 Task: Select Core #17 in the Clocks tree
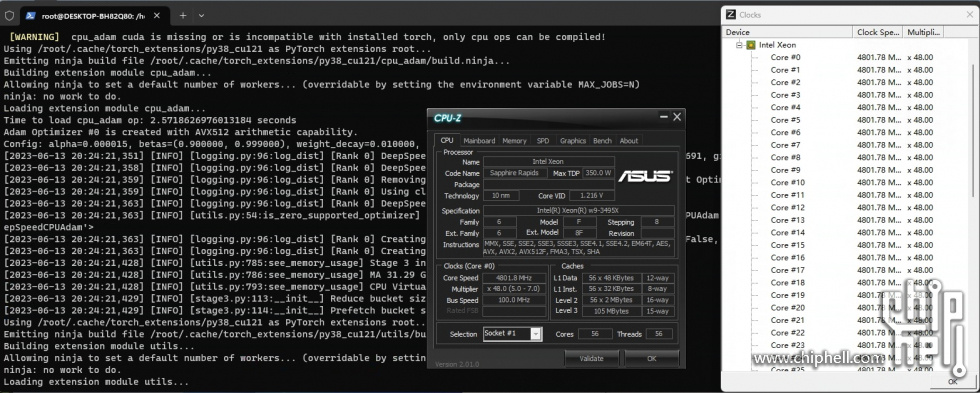[x=788, y=270]
